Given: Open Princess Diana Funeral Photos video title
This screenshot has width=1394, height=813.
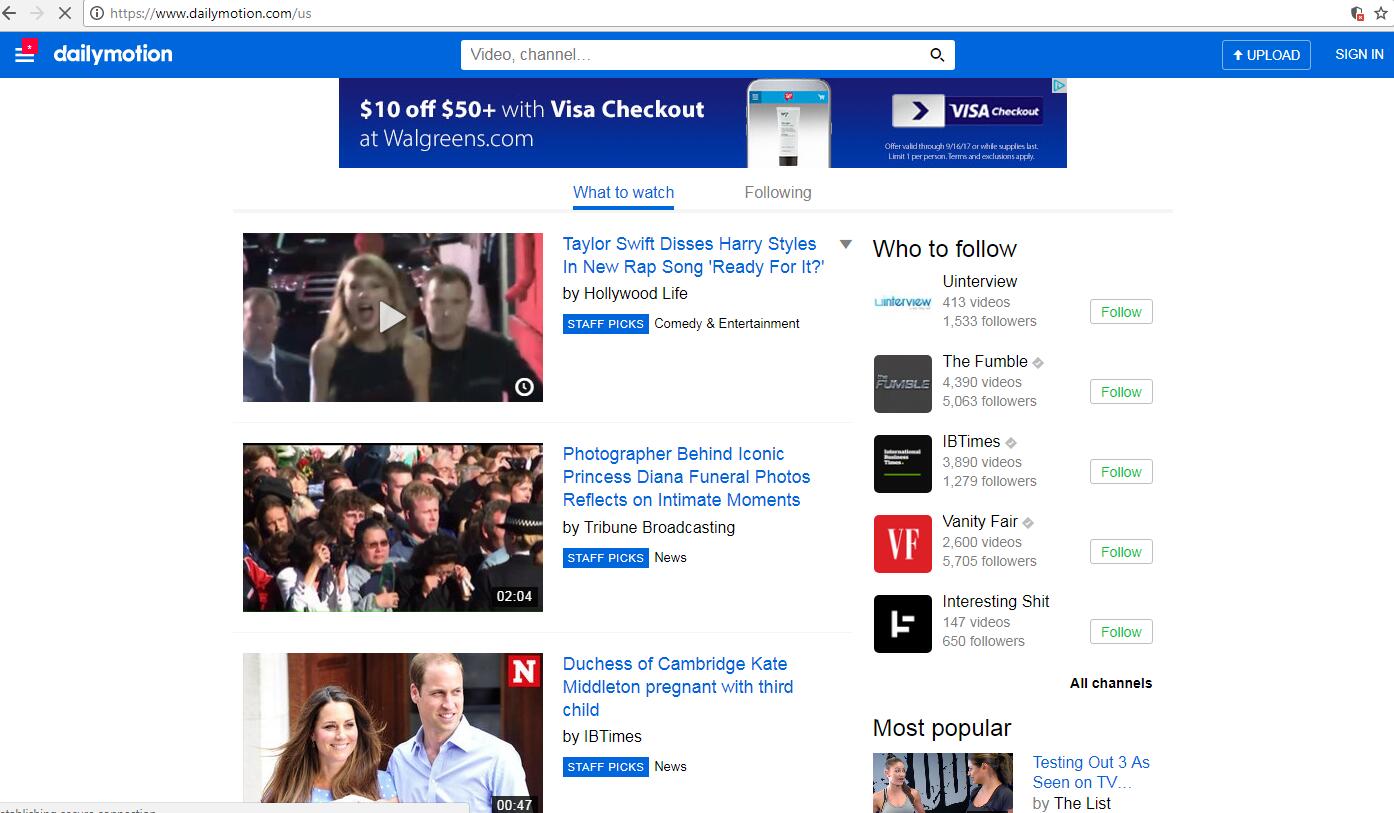Looking at the screenshot, I should coord(686,477).
